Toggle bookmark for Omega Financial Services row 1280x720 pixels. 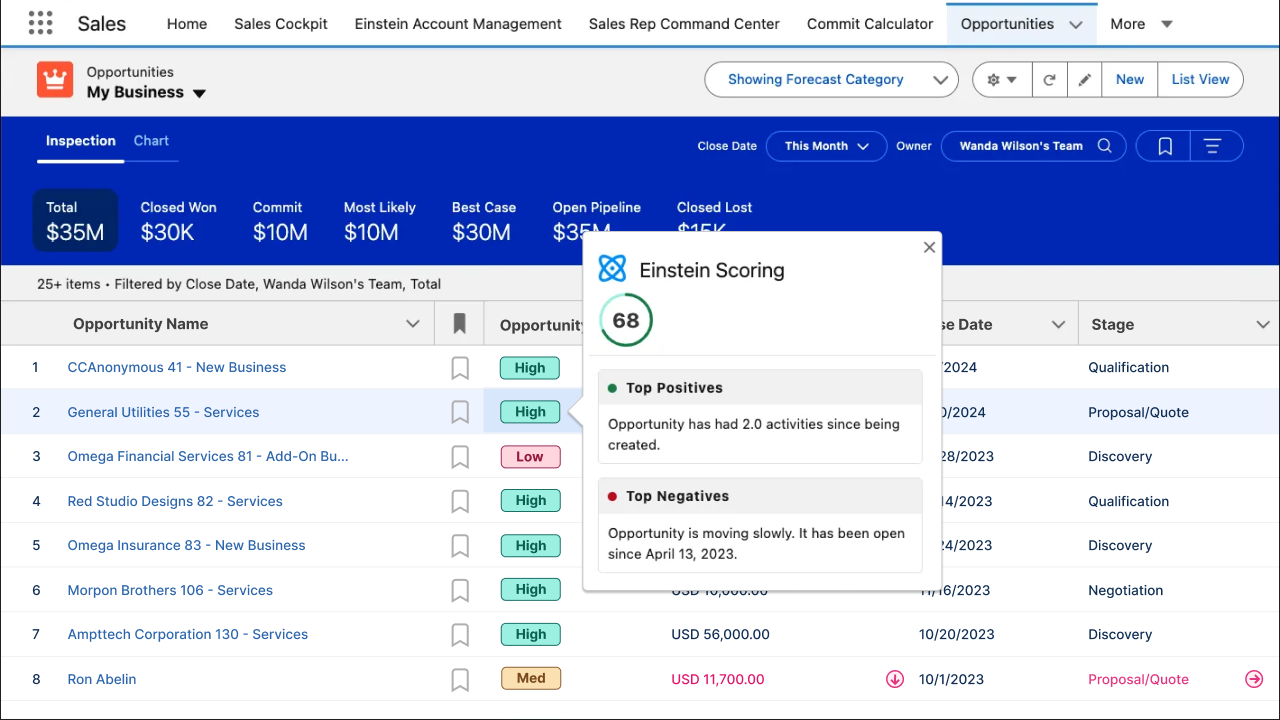pyautogui.click(x=460, y=457)
